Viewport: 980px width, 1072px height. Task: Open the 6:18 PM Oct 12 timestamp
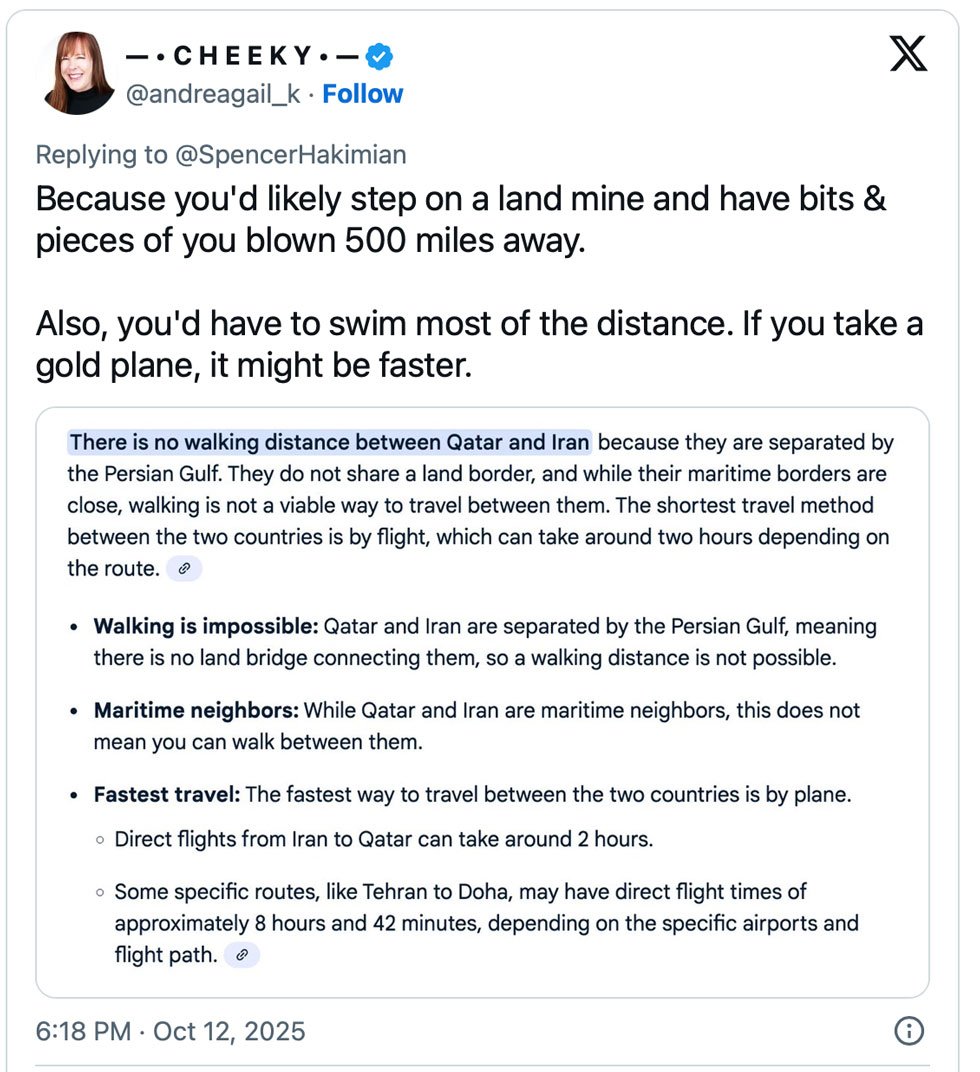170,1031
